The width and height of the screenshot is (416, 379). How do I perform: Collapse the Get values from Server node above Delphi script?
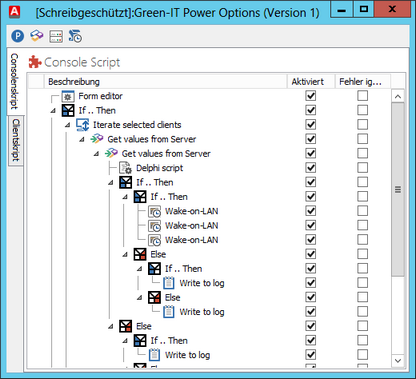(96, 154)
